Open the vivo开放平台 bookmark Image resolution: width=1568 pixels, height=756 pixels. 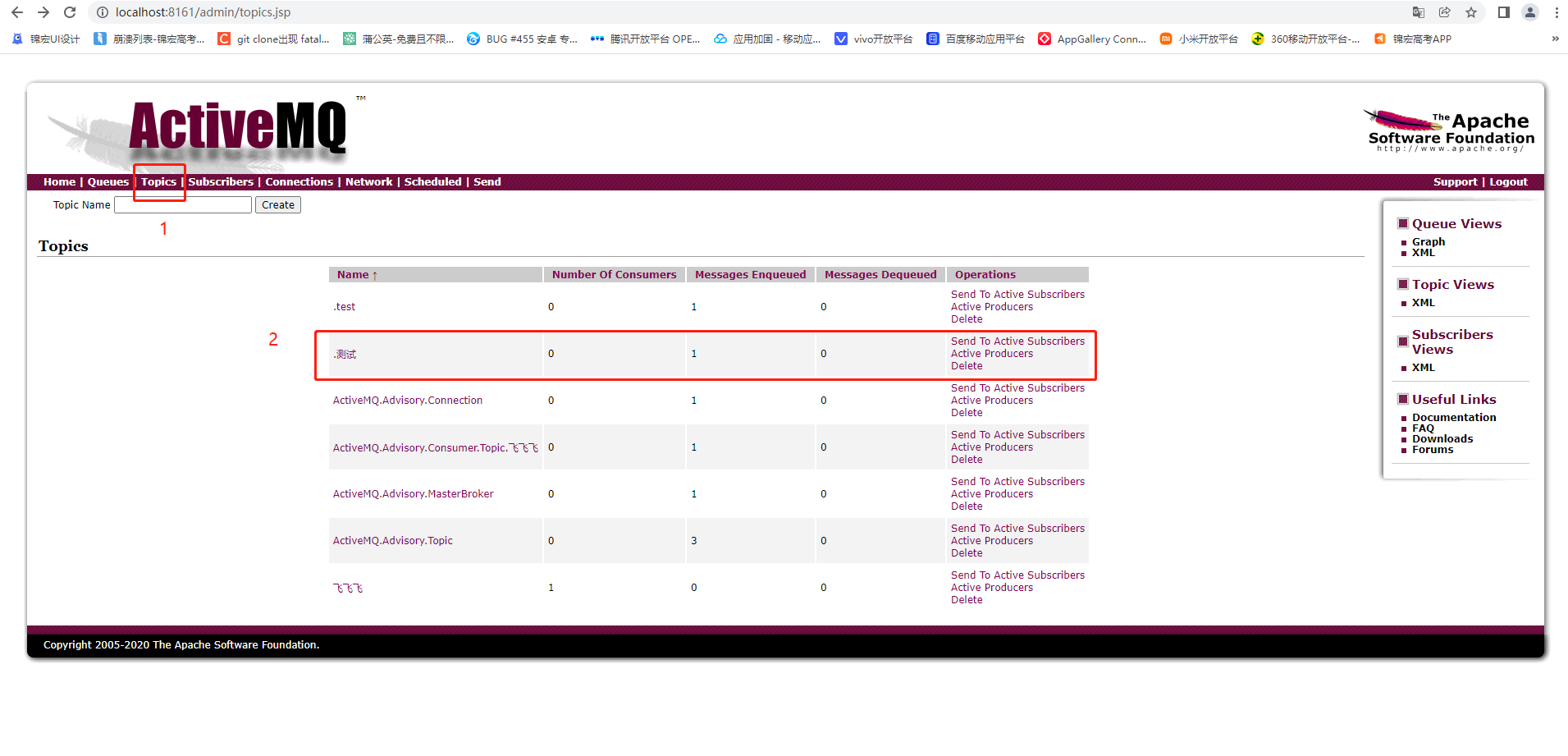(874, 39)
